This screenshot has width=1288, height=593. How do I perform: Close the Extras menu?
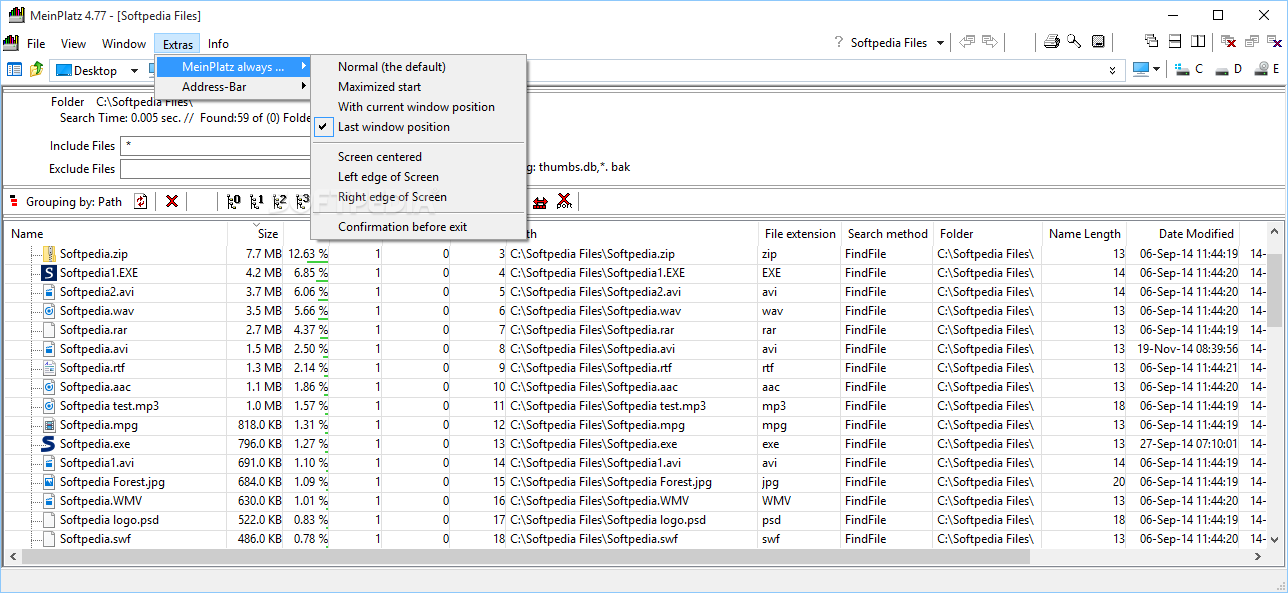[178, 43]
